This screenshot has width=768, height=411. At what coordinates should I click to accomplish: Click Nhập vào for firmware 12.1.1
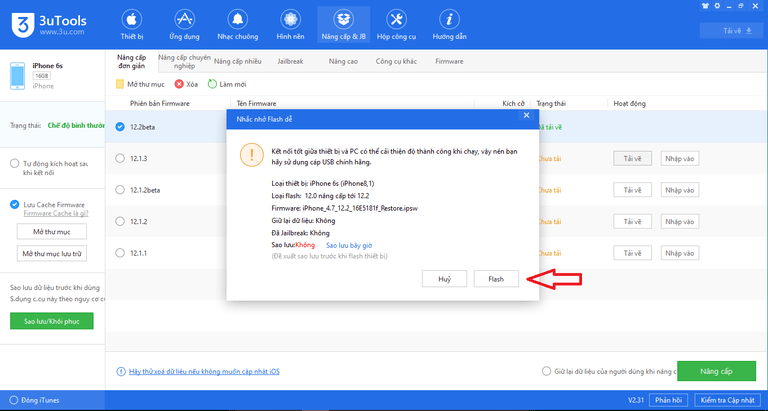[x=680, y=253]
